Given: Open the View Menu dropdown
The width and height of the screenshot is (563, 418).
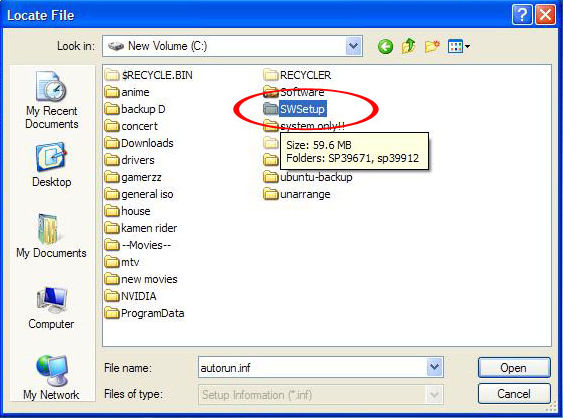Looking at the screenshot, I should (459, 46).
